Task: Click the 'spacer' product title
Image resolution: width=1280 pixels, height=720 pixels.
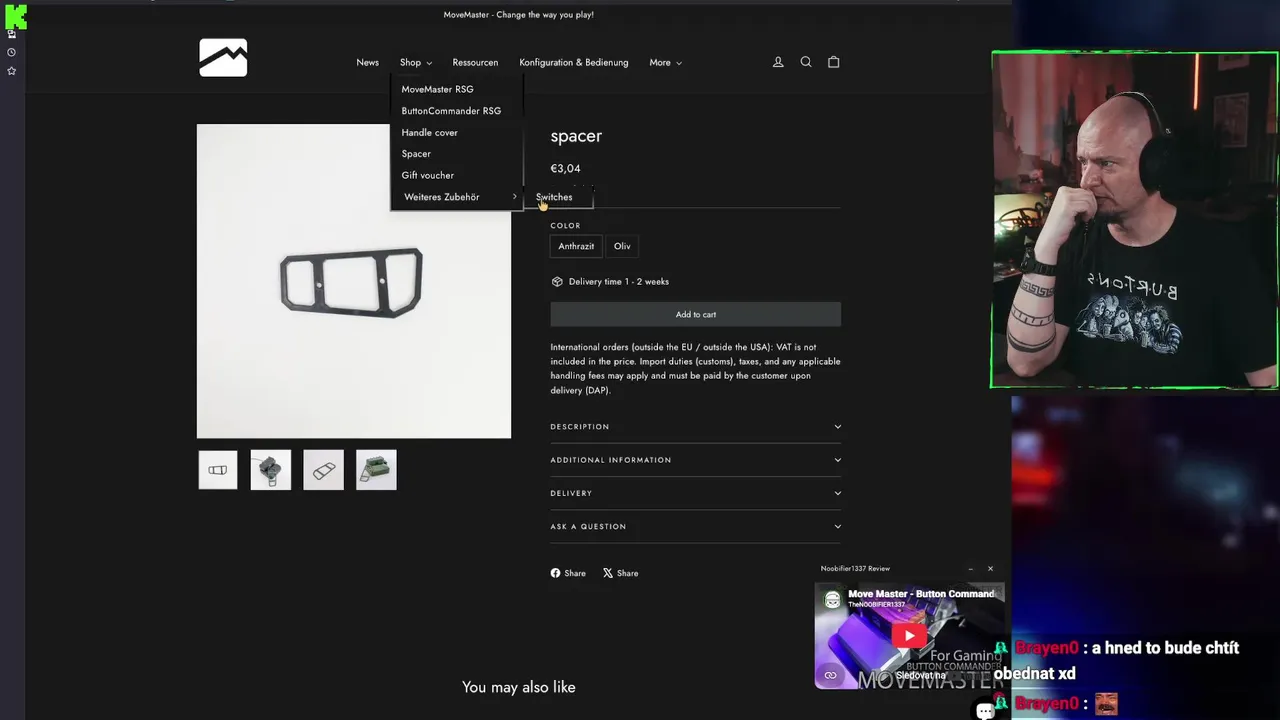Action: tap(576, 136)
